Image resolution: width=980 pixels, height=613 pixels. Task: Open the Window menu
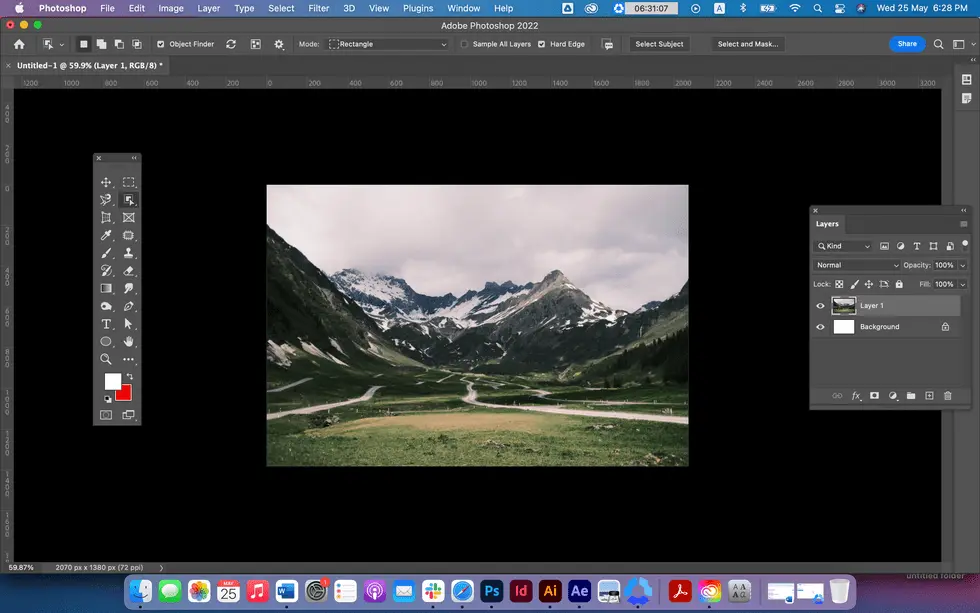click(x=463, y=8)
